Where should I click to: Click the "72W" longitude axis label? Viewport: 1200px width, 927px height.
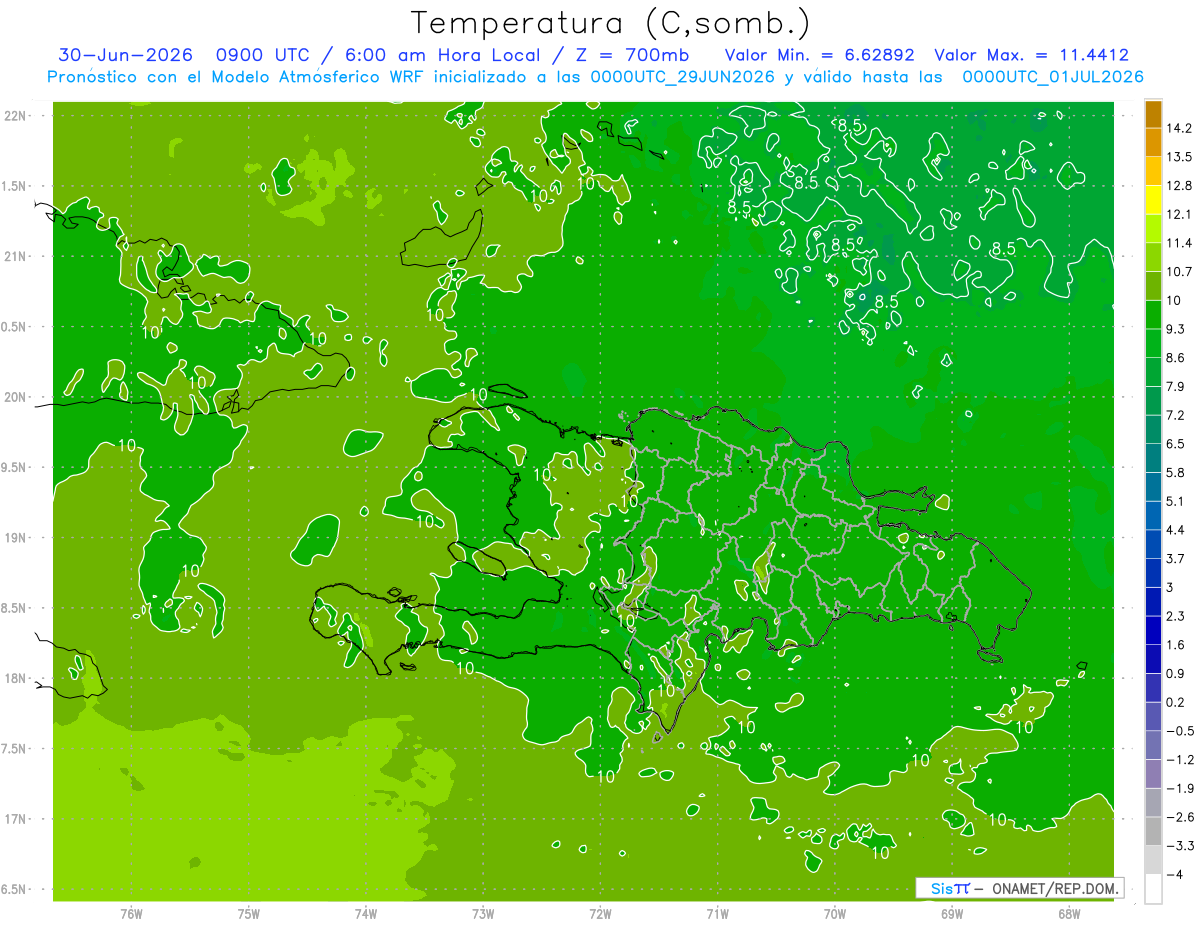[x=600, y=914]
